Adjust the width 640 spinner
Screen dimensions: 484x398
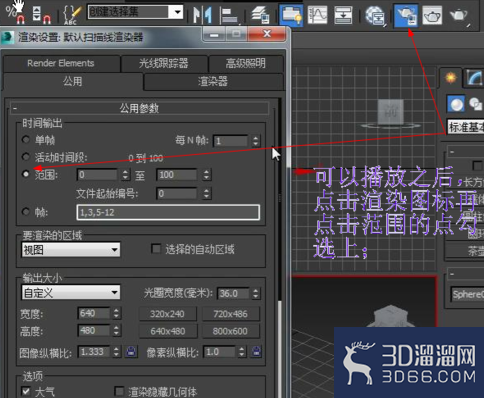pos(116,313)
